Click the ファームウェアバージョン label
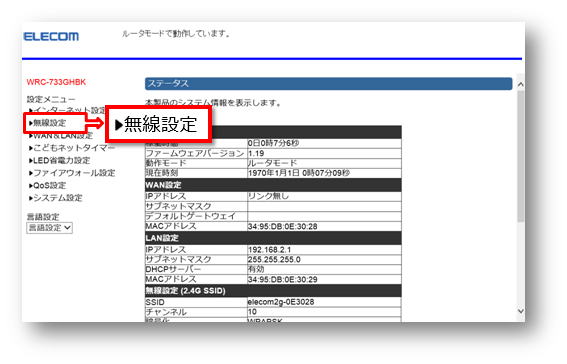Image resolution: width=567 pixels, height=364 pixels. point(195,154)
